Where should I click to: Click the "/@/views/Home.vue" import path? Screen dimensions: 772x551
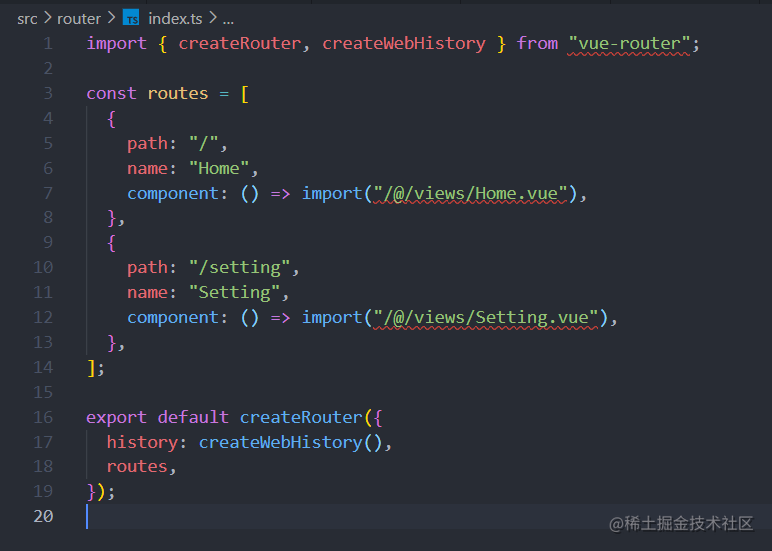tap(470, 194)
